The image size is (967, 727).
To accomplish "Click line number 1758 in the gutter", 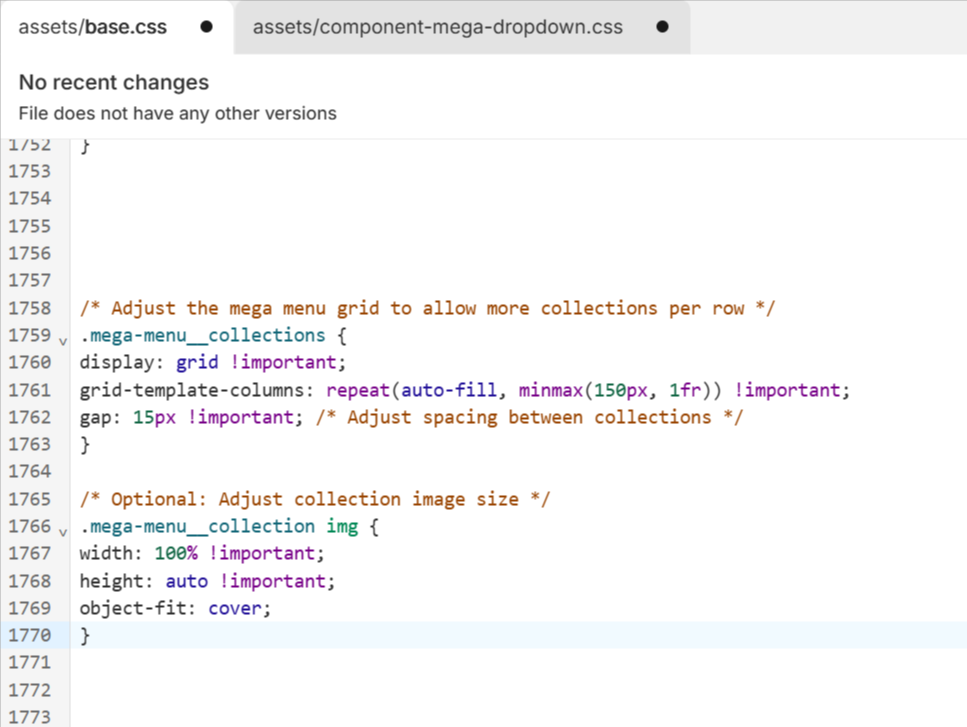I will pyautogui.click(x=29, y=308).
